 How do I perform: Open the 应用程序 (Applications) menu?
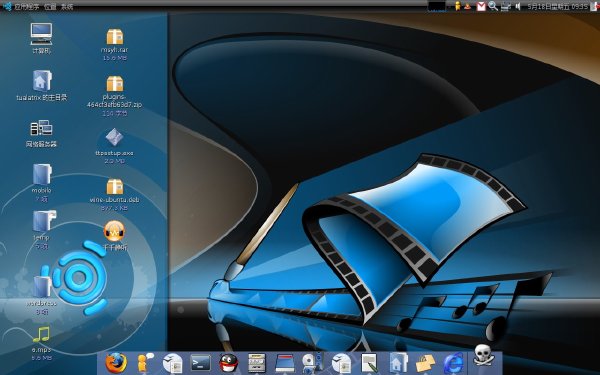pyautogui.click(x=26, y=7)
